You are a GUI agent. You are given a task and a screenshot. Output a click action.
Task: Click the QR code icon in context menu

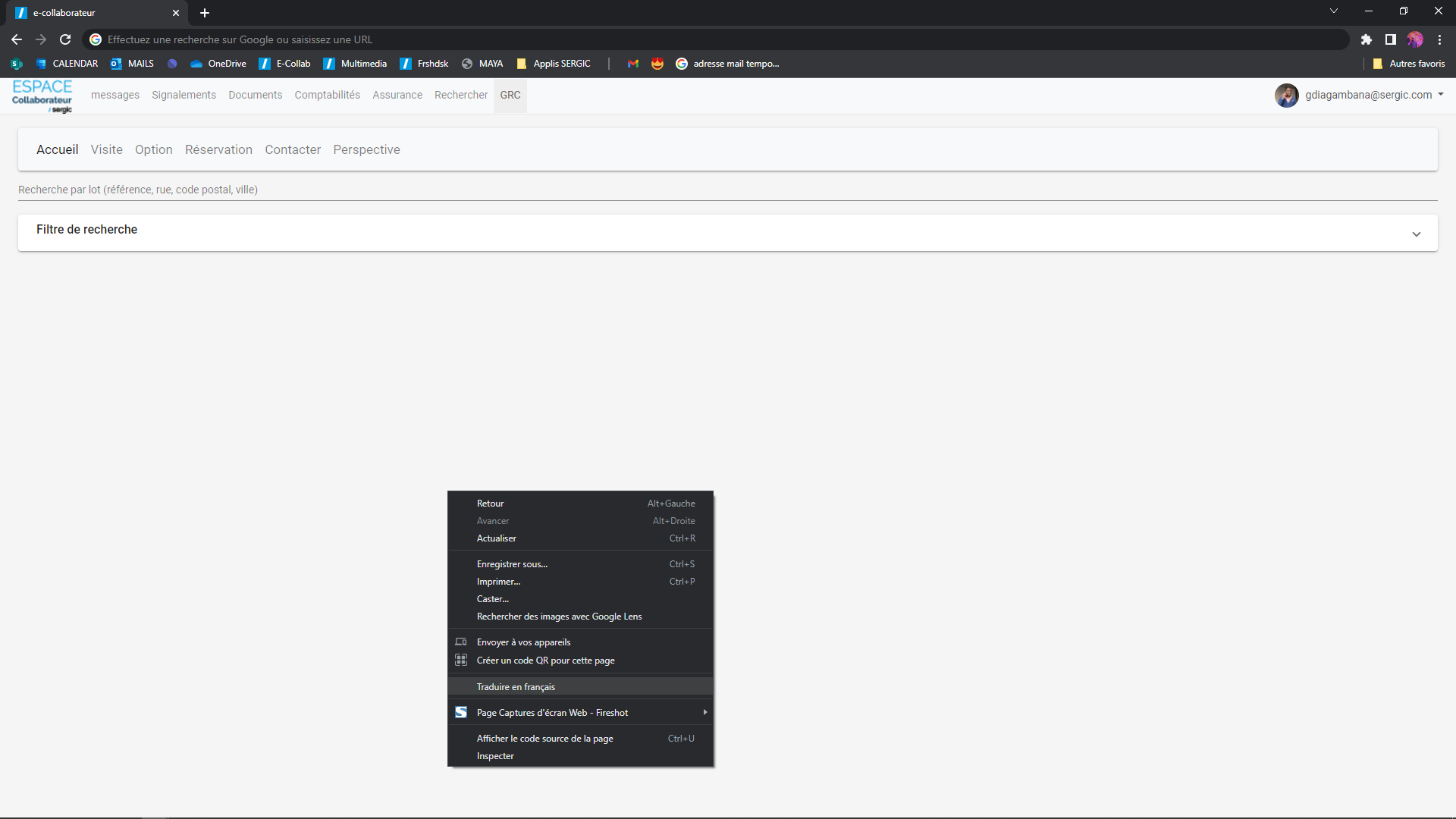(461, 661)
